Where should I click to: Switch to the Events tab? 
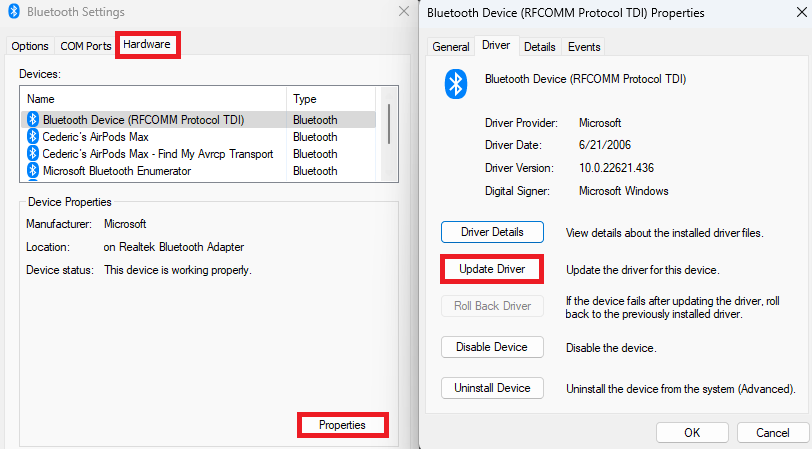click(584, 47)
